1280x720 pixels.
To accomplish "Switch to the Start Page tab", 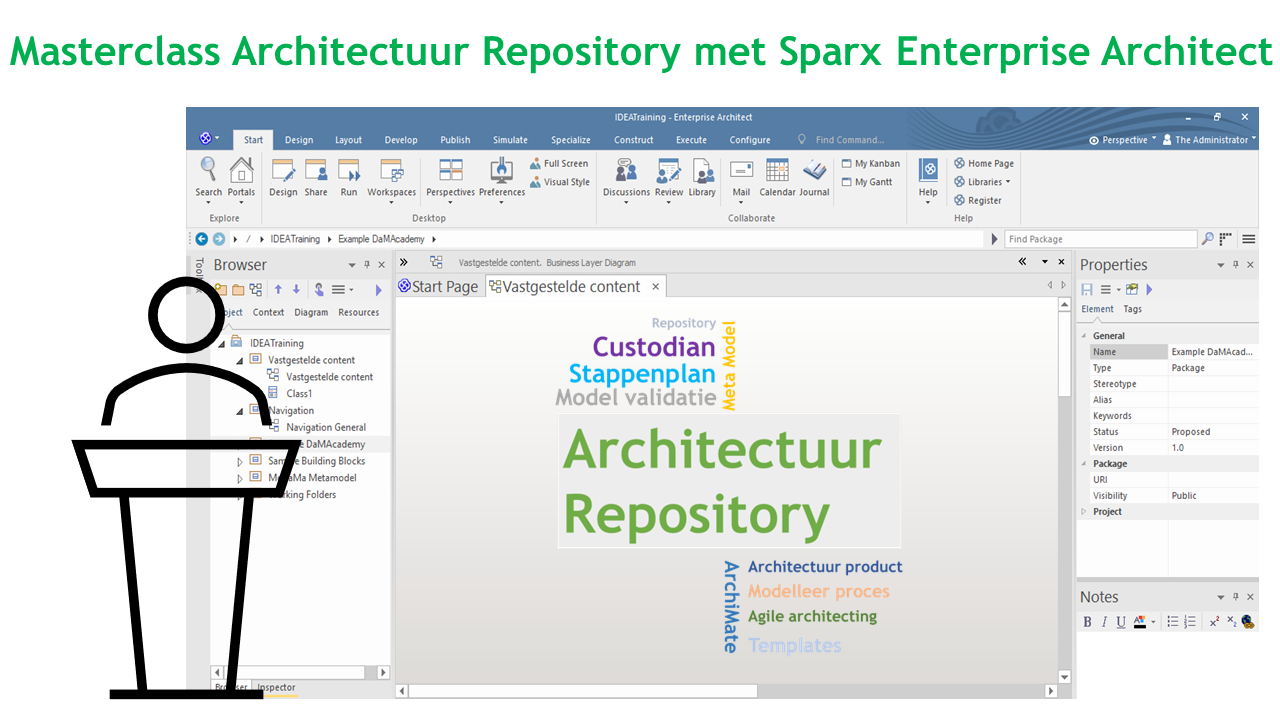I will pos(438,287).
